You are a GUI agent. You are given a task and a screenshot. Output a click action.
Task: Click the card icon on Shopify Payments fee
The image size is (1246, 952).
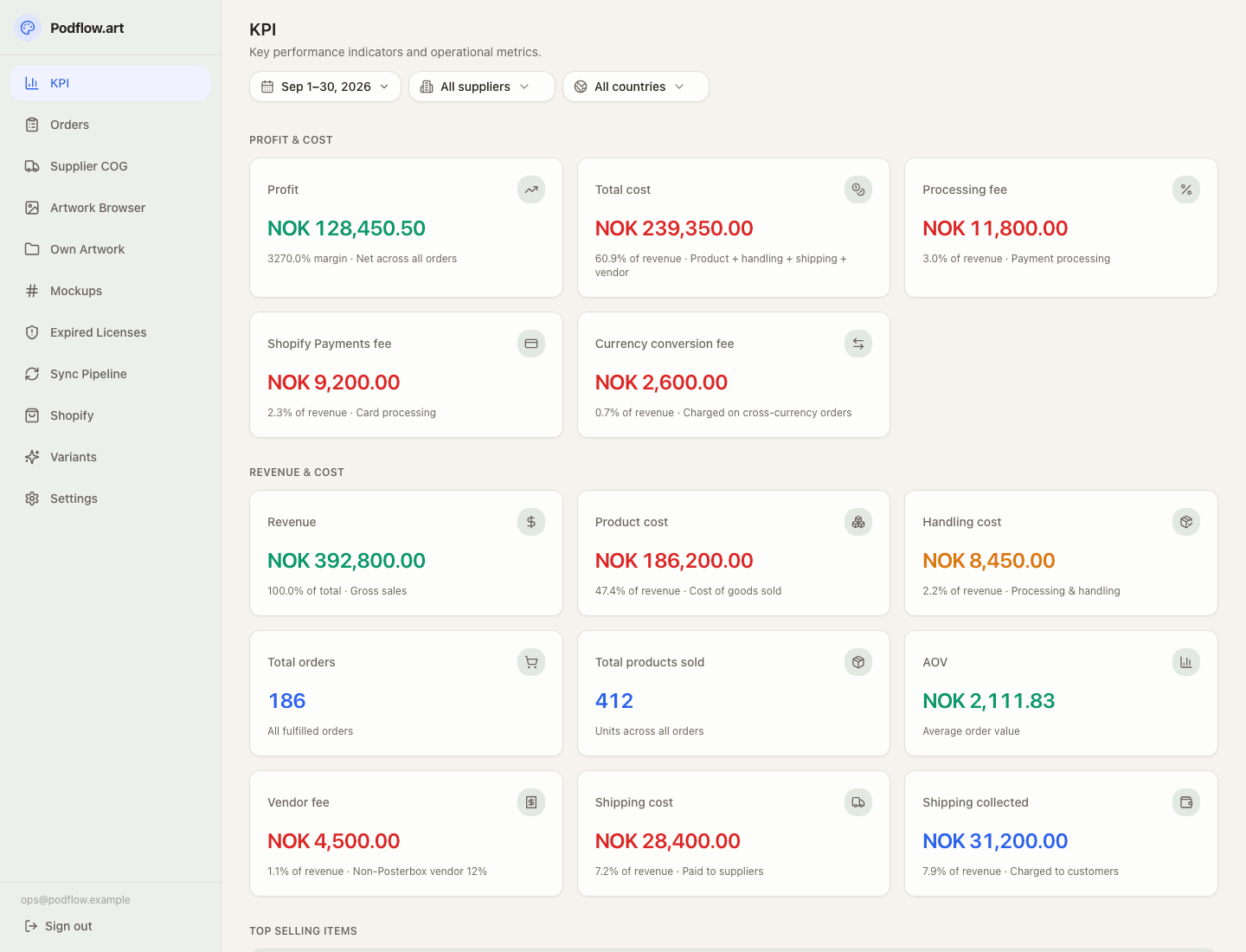pos(531,344)
